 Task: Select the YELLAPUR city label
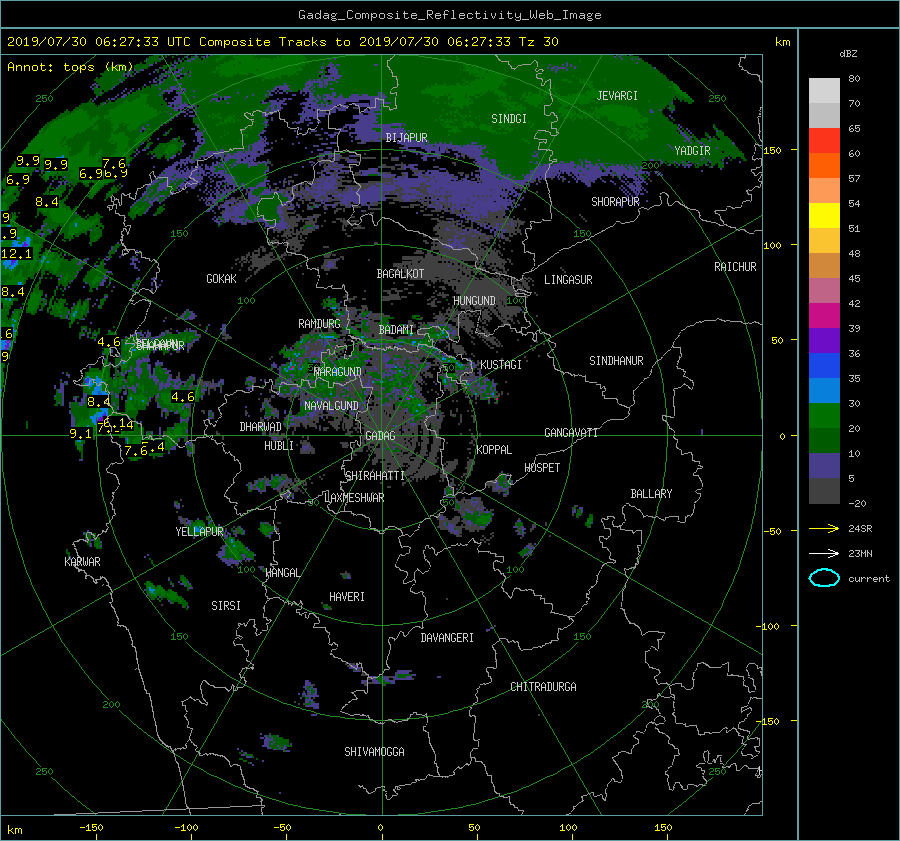click(x=199, y=532)
